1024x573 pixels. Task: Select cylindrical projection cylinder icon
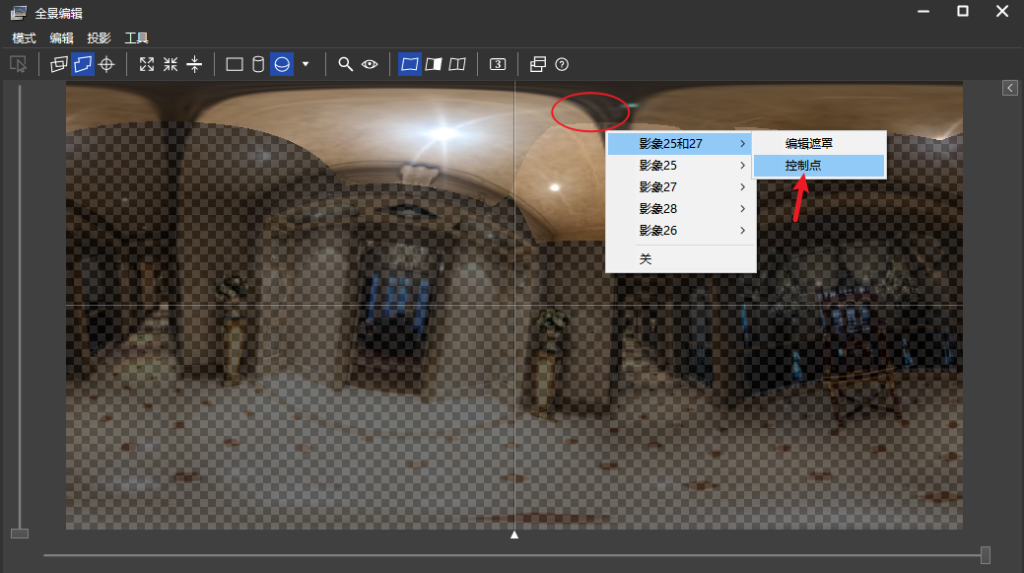click(258, 64)
